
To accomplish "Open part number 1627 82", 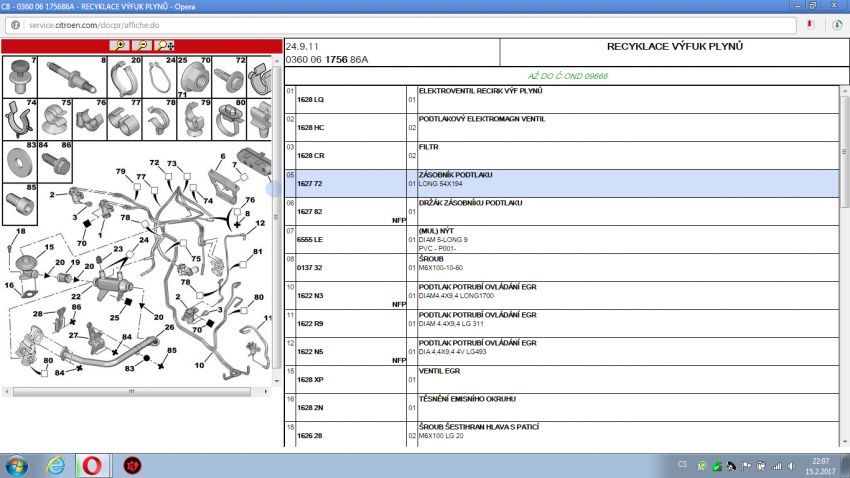I will [x=310, y=212].
